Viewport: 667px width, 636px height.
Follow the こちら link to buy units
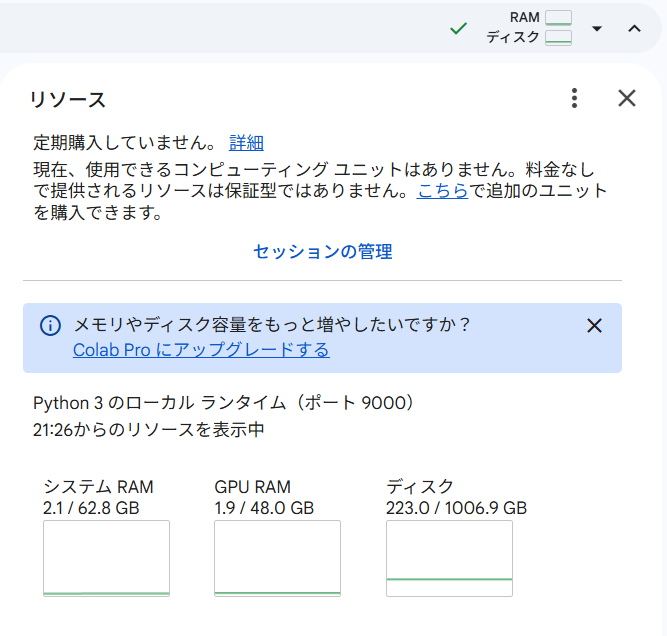point(443,191)
